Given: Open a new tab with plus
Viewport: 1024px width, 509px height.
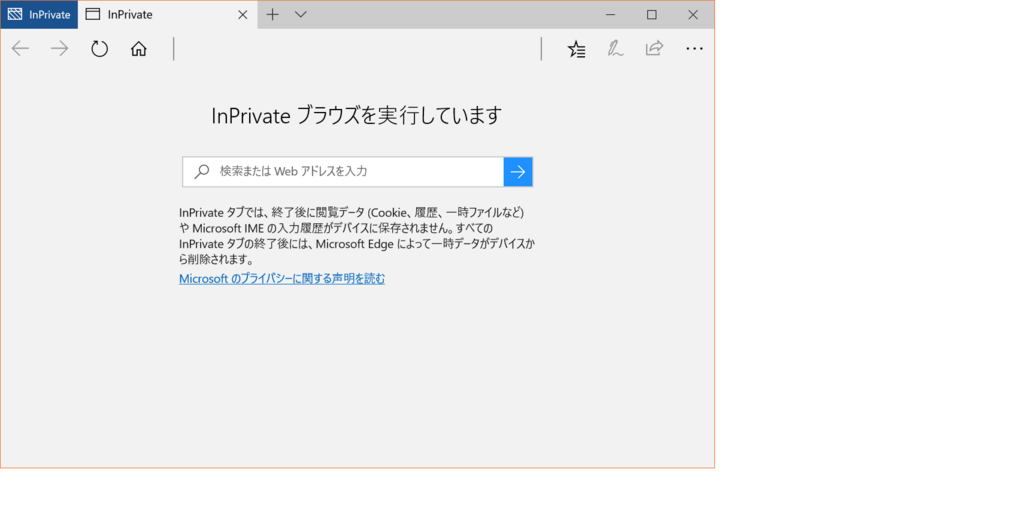Looking at the screenshot, I should 273,14.
